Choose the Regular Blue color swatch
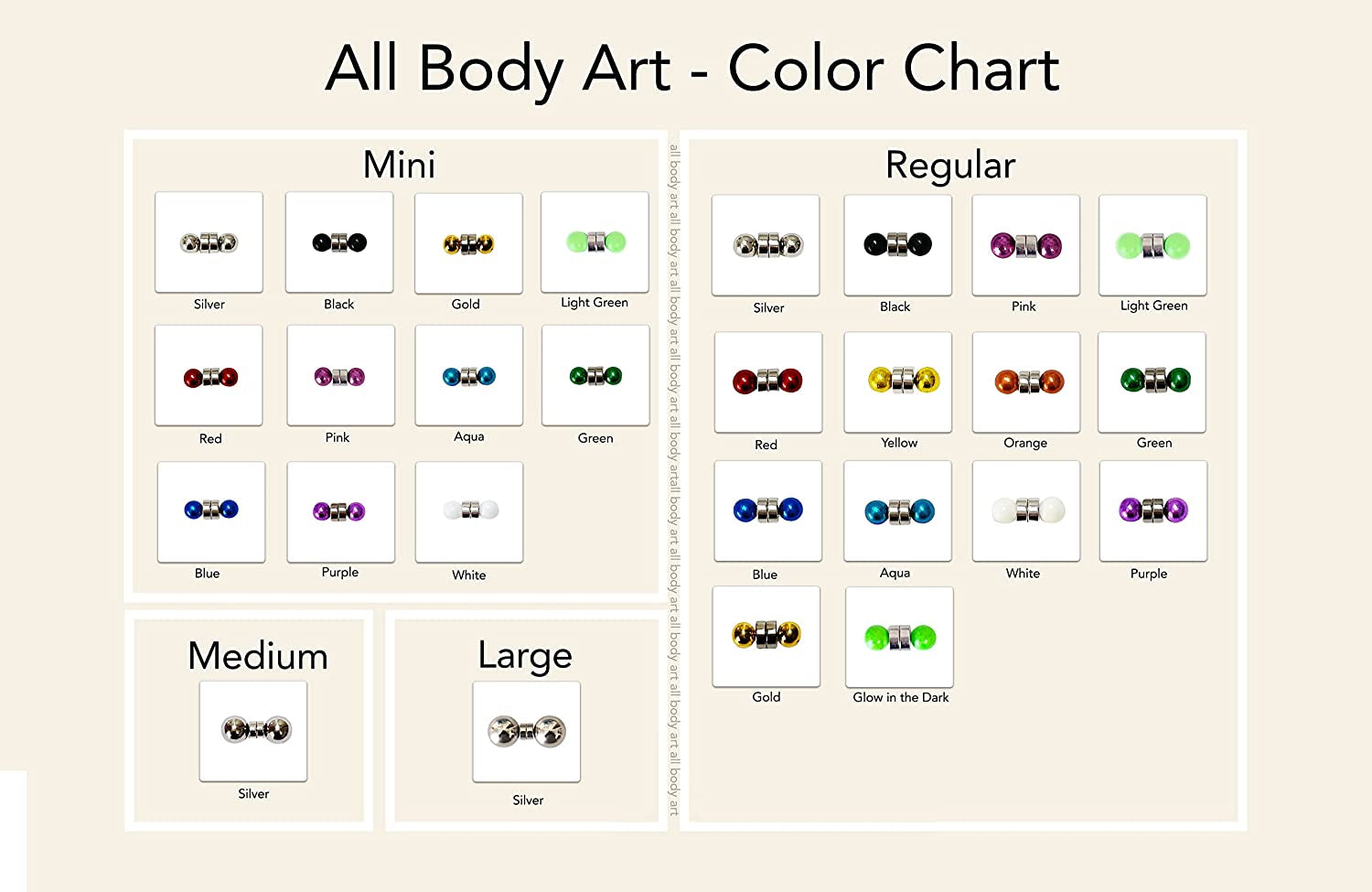The image size is (1372, 892). [767, 510]
